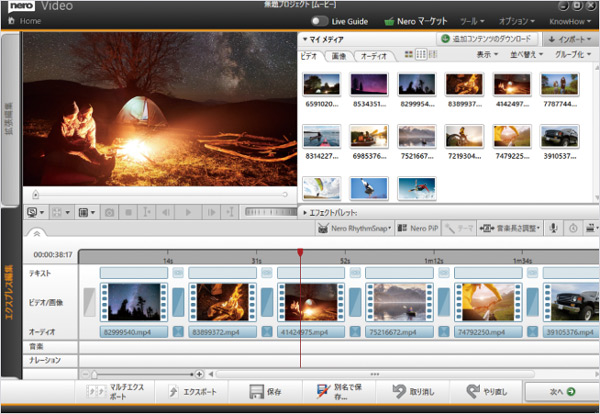
Task: Toggle the Live Guide switch
Action: point(320,20)
